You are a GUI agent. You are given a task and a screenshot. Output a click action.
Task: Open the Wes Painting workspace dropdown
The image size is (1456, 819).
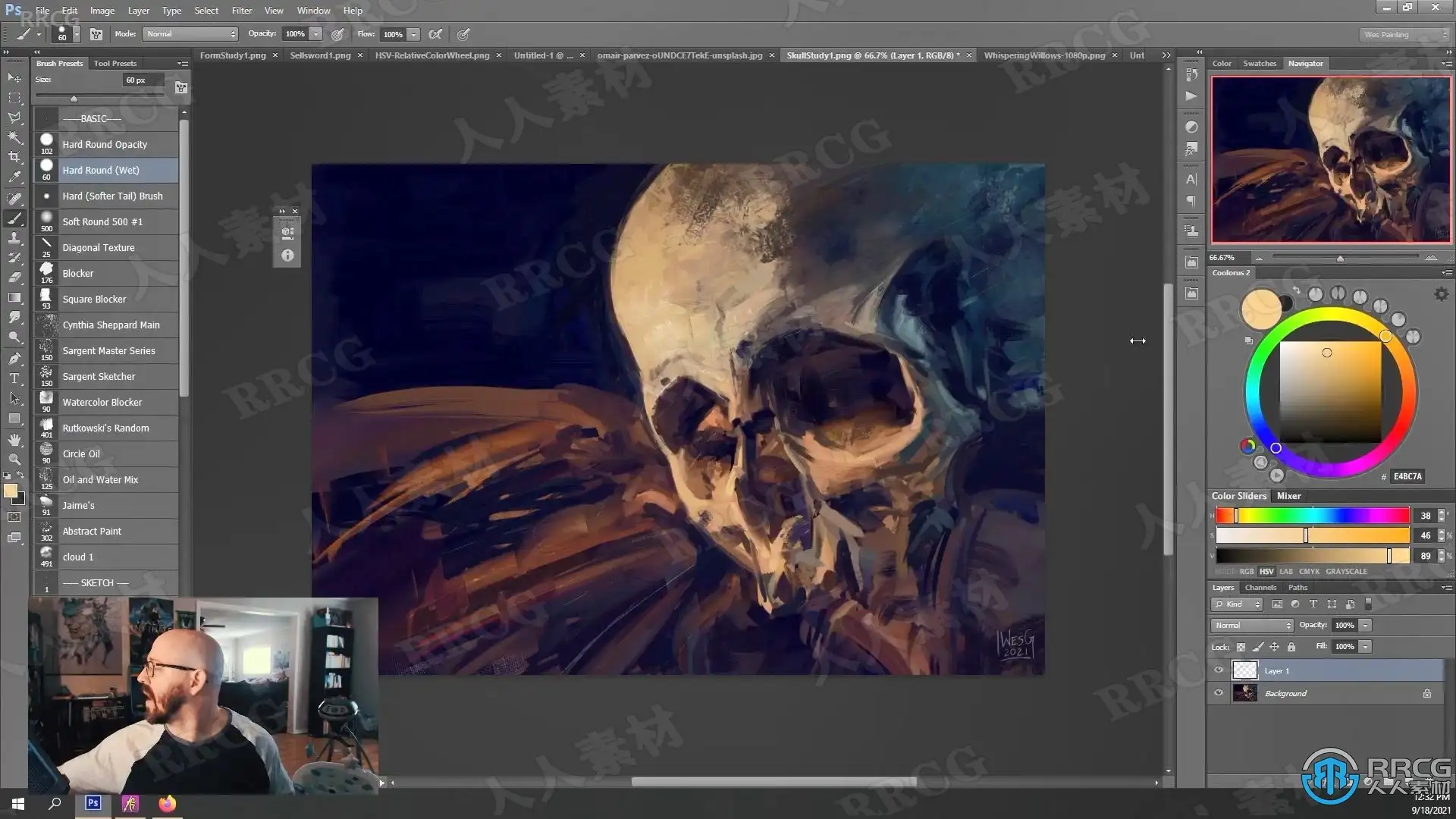pyautogui.click(x=1404, y=35)
